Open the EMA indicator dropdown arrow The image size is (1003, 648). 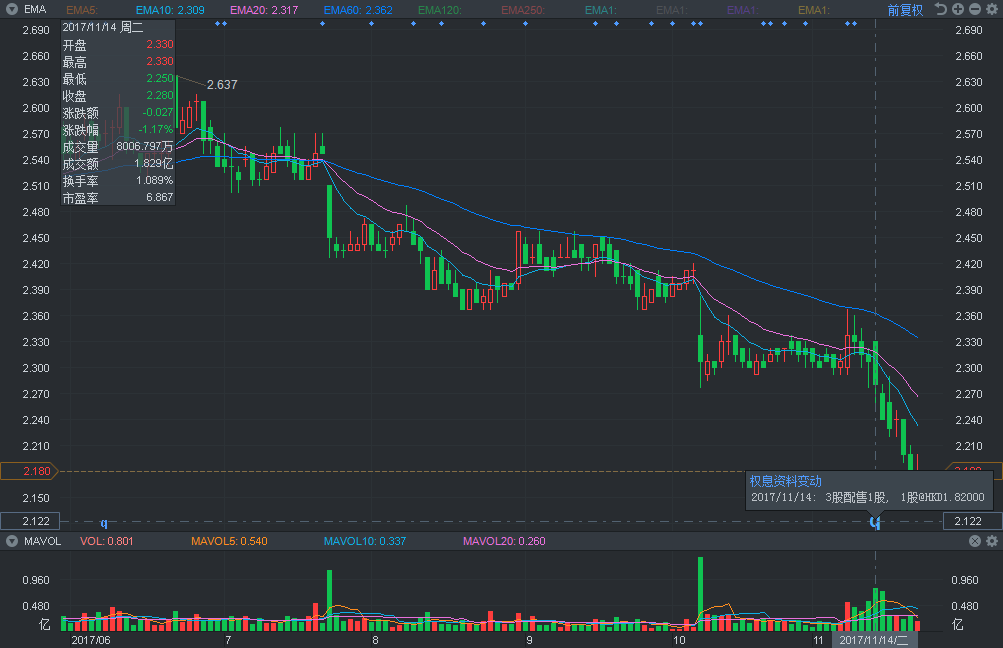[12, 10]
